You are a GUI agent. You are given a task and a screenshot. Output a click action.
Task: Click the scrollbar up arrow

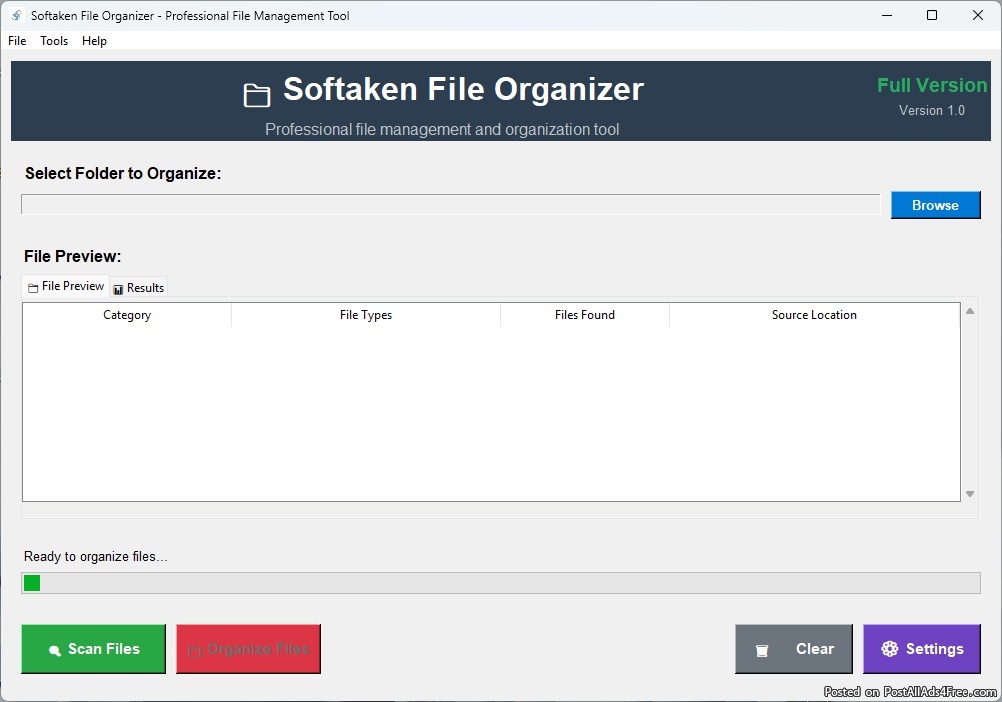pyautogui.click(x=969, y=311)
